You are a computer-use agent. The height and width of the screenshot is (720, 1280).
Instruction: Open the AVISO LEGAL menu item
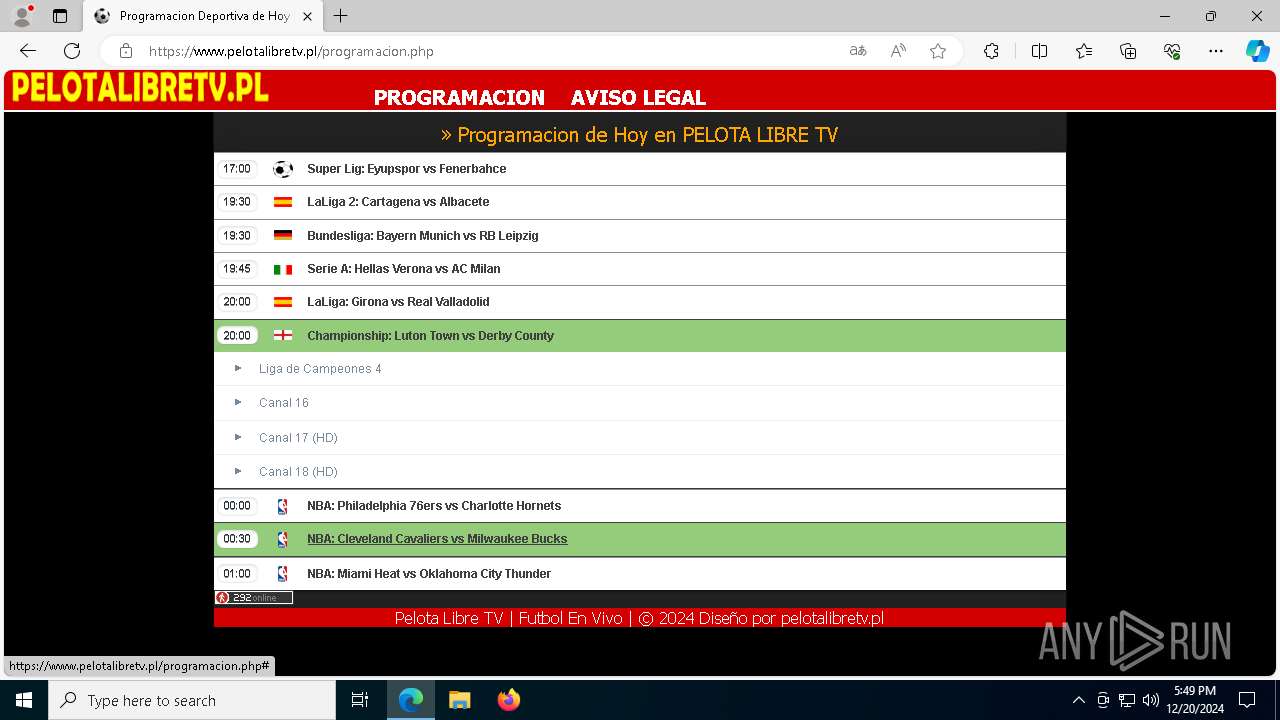(x=638, y=97)
